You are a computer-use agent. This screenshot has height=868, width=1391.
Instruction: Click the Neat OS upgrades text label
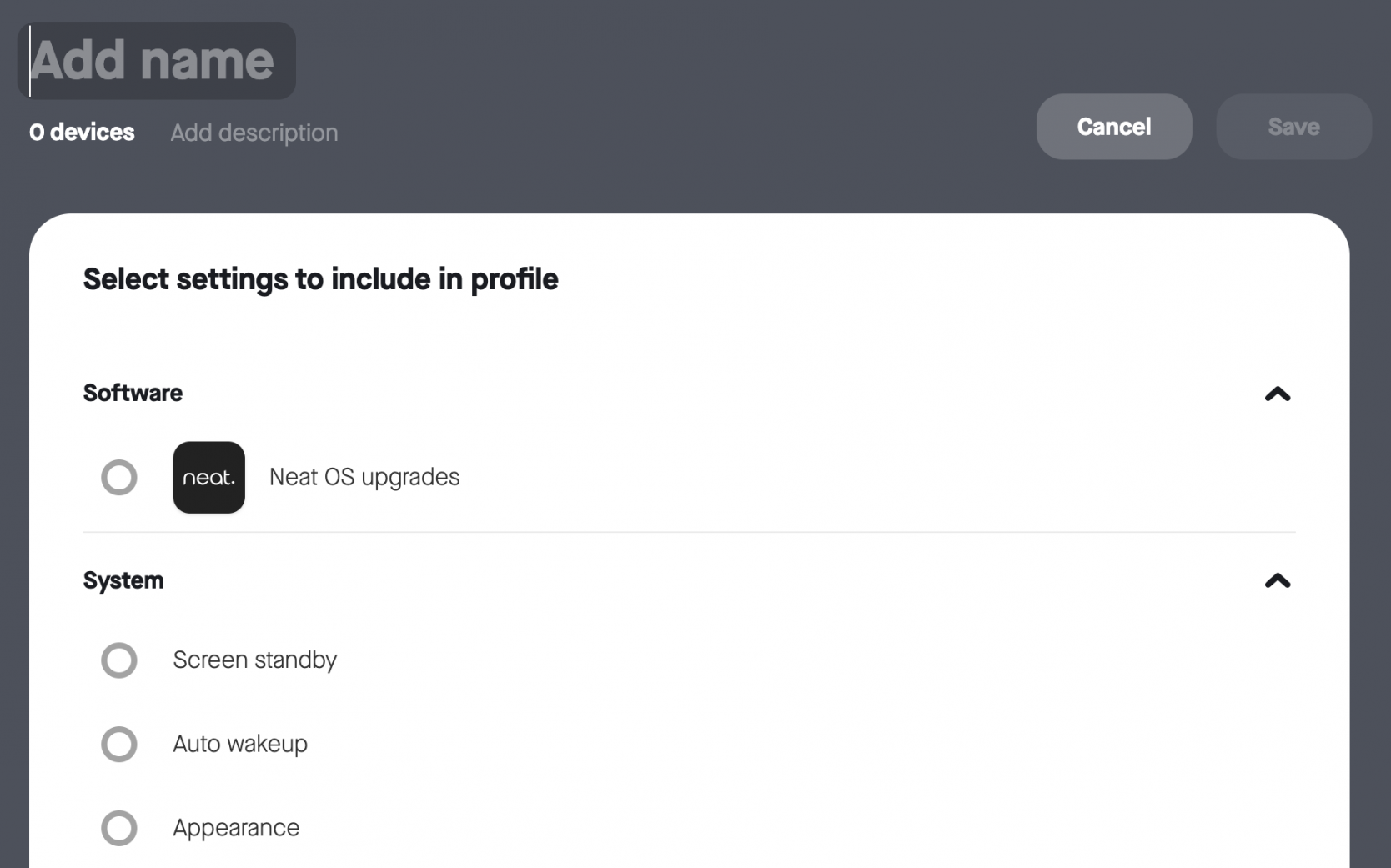pos(364,477)
